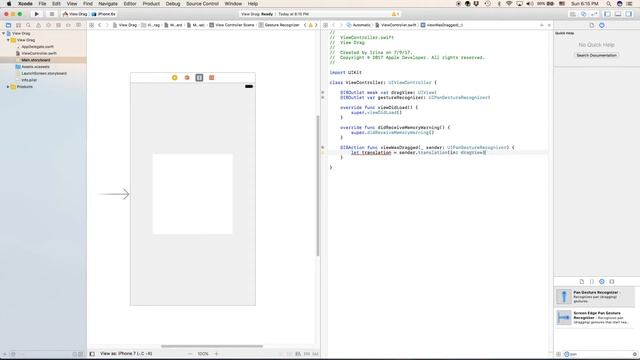
Task: Open the Debug menu
Action: click(x=173, y=4)
